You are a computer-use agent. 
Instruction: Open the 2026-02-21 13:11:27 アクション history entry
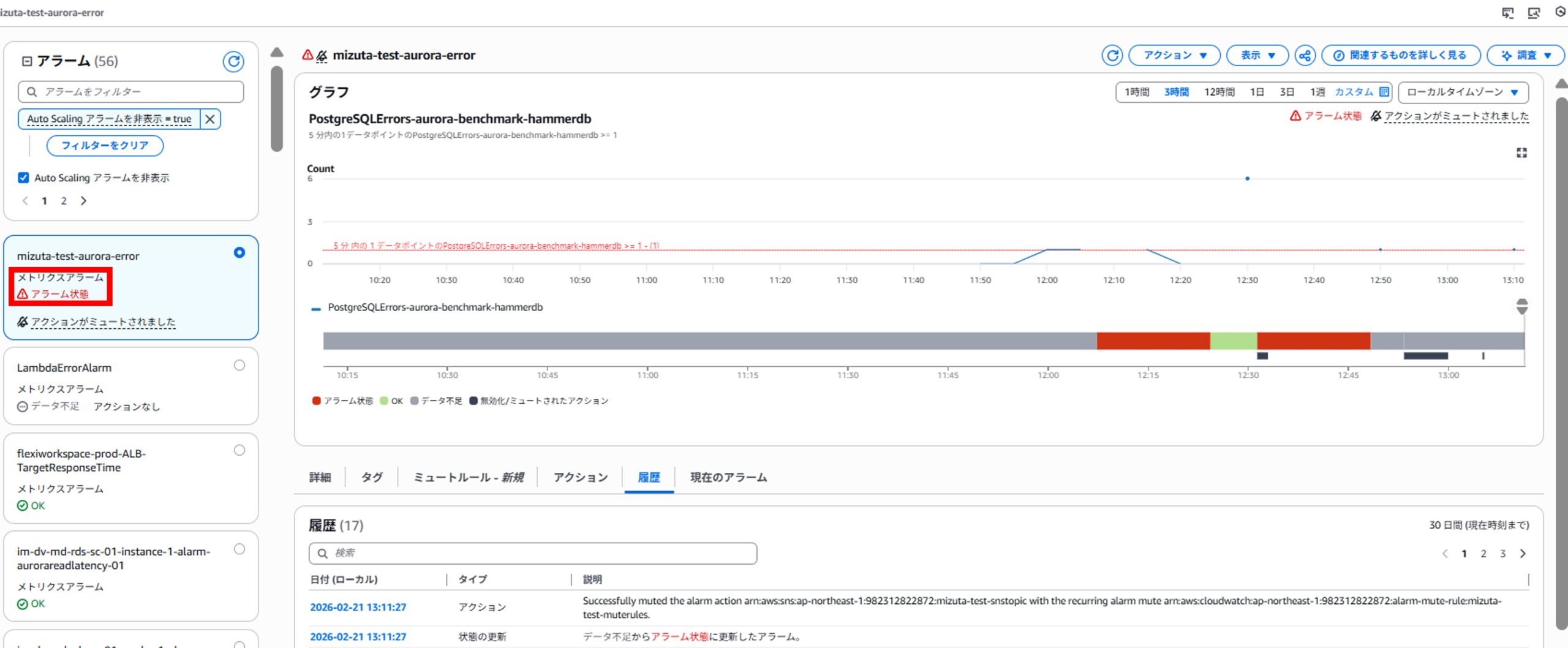[358, 607]
